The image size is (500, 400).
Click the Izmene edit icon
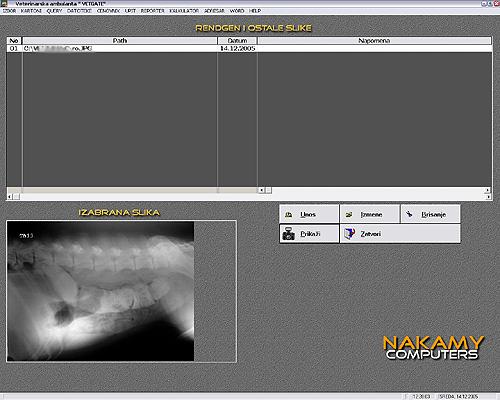pos(349,215)
